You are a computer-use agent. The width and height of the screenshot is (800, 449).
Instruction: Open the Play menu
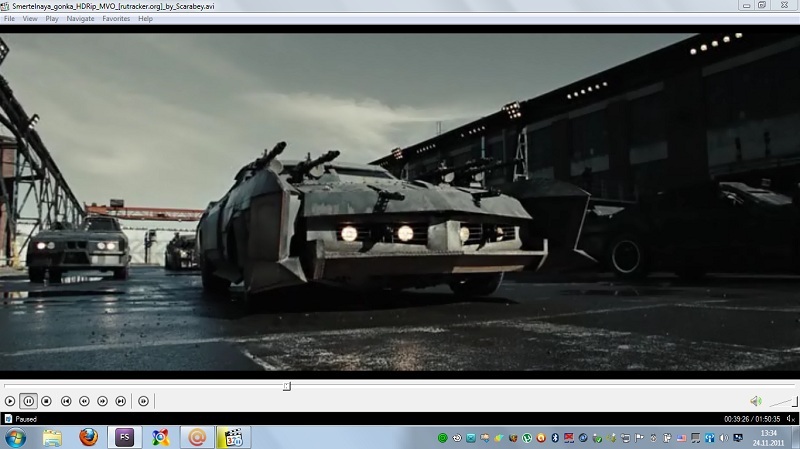click(52, 18)
